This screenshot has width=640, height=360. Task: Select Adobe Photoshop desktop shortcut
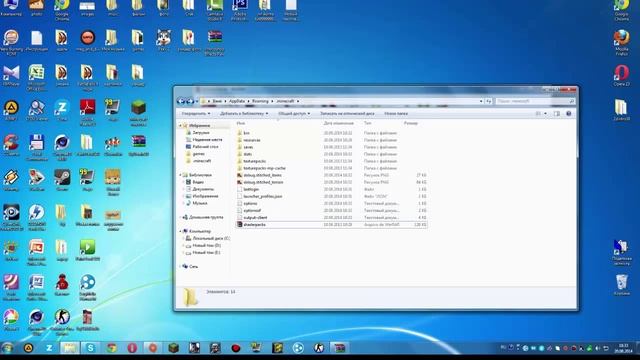pos(240,9)
